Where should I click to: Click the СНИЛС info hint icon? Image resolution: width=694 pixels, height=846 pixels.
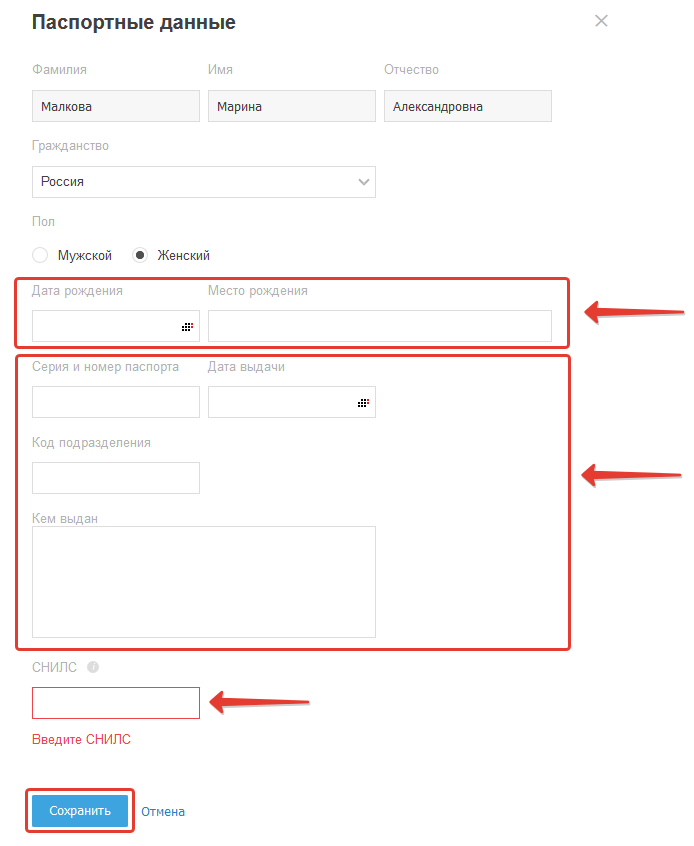(x=93, y=667)
